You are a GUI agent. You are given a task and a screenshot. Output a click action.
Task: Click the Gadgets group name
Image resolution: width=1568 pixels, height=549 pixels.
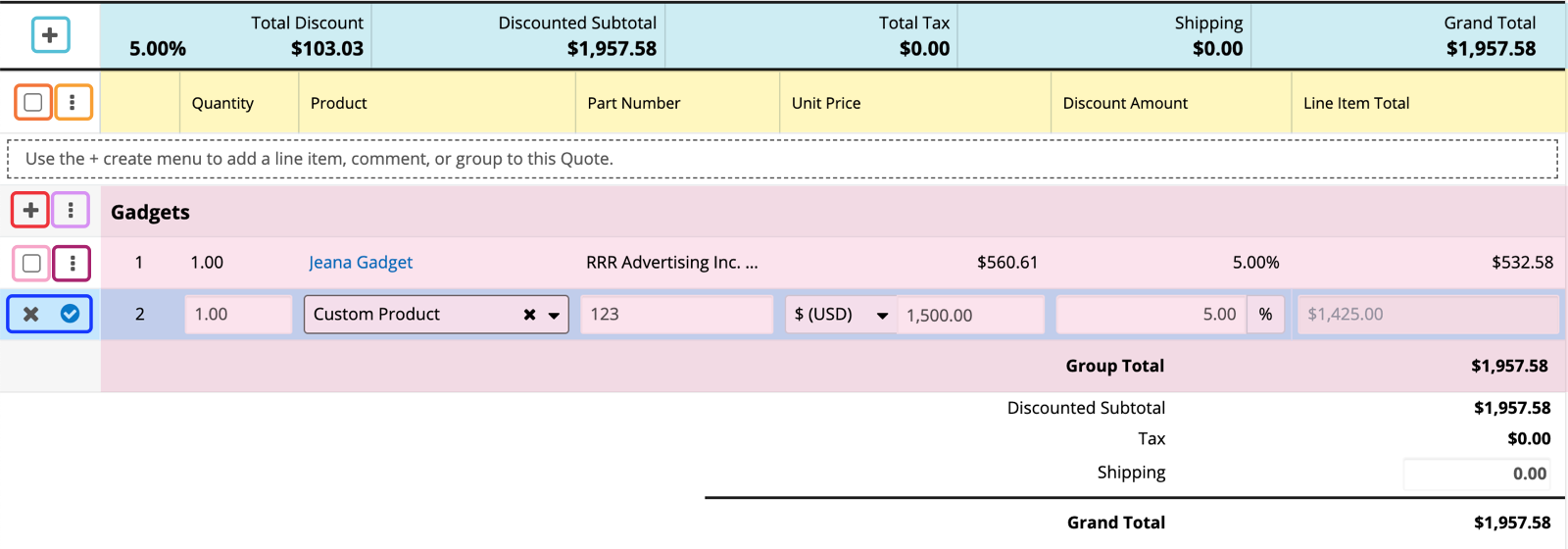click(x=150, y=212)
